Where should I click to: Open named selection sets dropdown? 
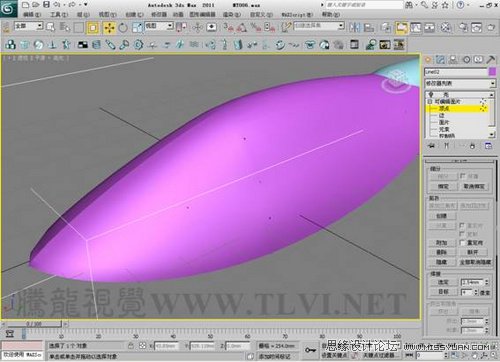[x=319, y=25]
